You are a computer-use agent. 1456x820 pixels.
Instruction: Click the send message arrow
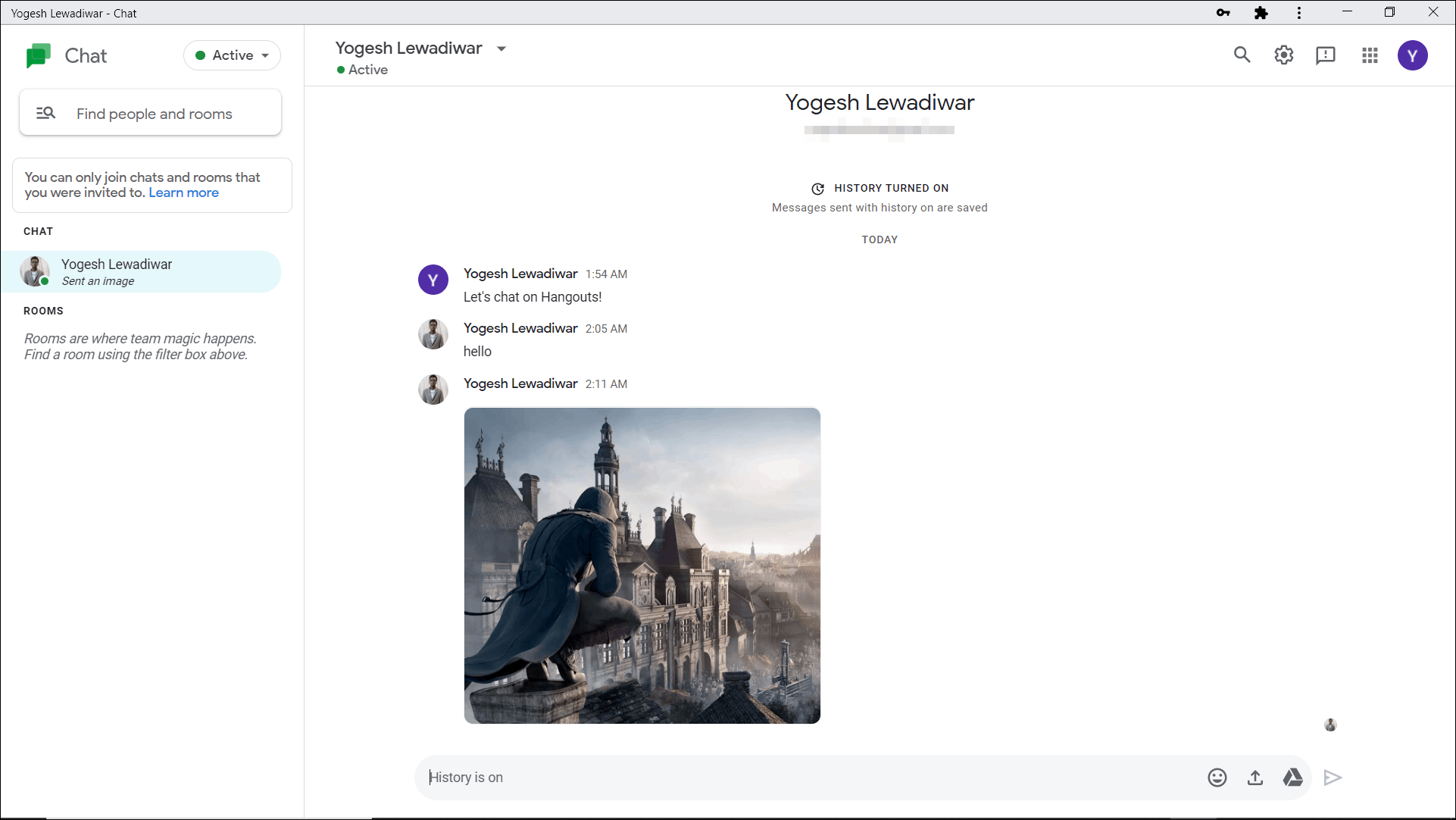tap(1333, 778)
